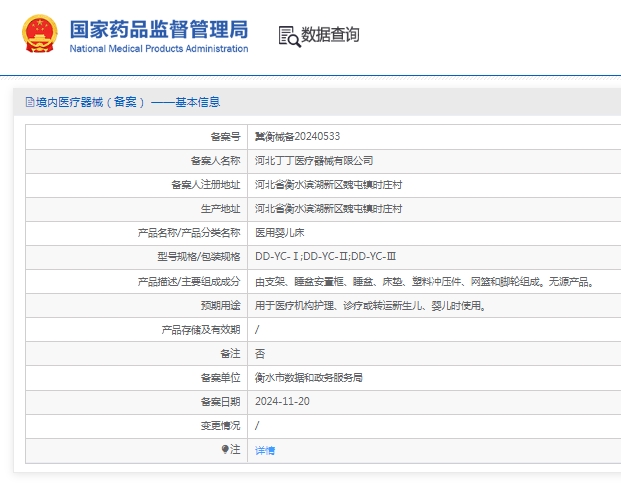The width and height of the screenshot is (621, 486).
Task: Click the 备注 label
Action: 230,354
